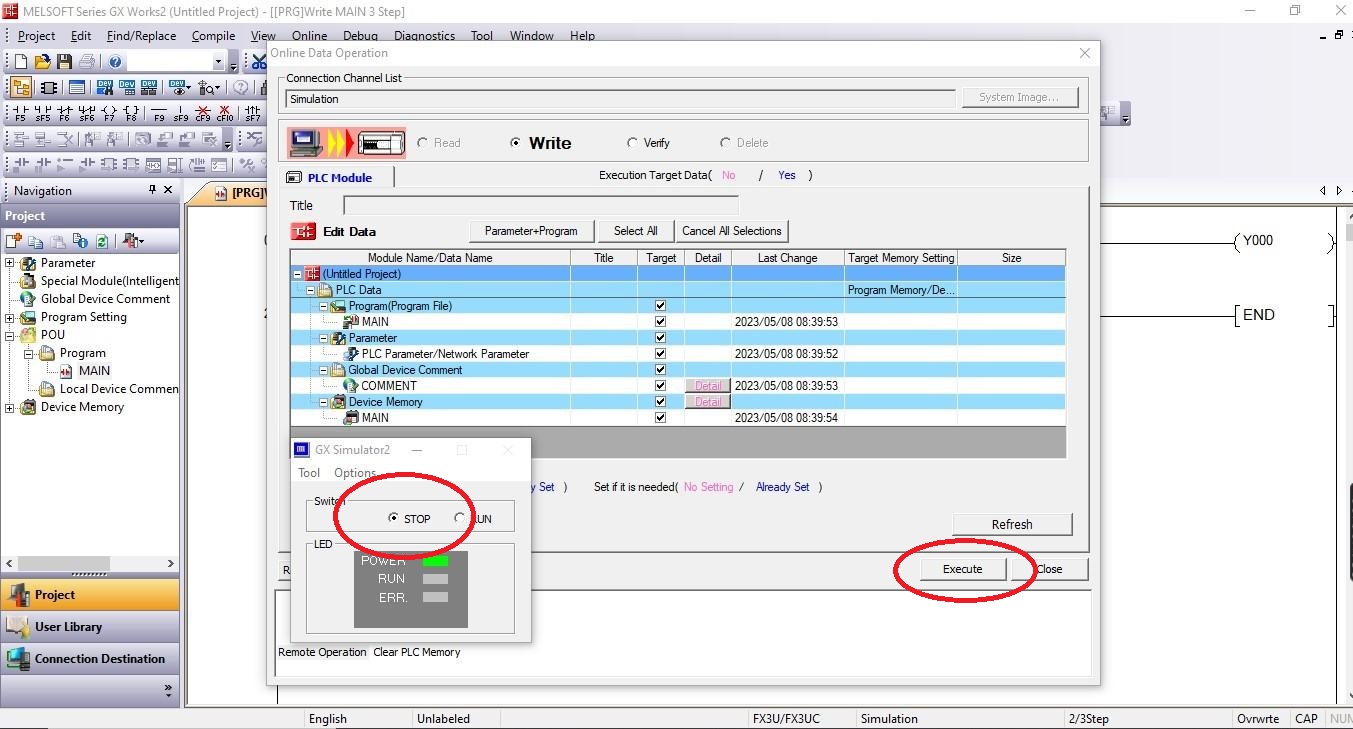
Task: Click the DEV binoculars cross reference icon
Action: pos(105,88)
